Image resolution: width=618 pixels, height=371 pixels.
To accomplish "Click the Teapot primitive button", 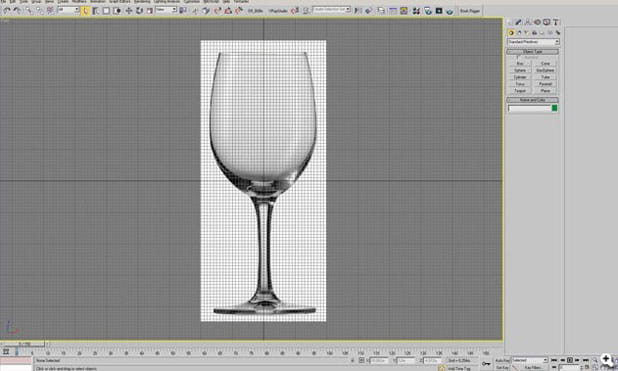I will [x=520, y=91].
